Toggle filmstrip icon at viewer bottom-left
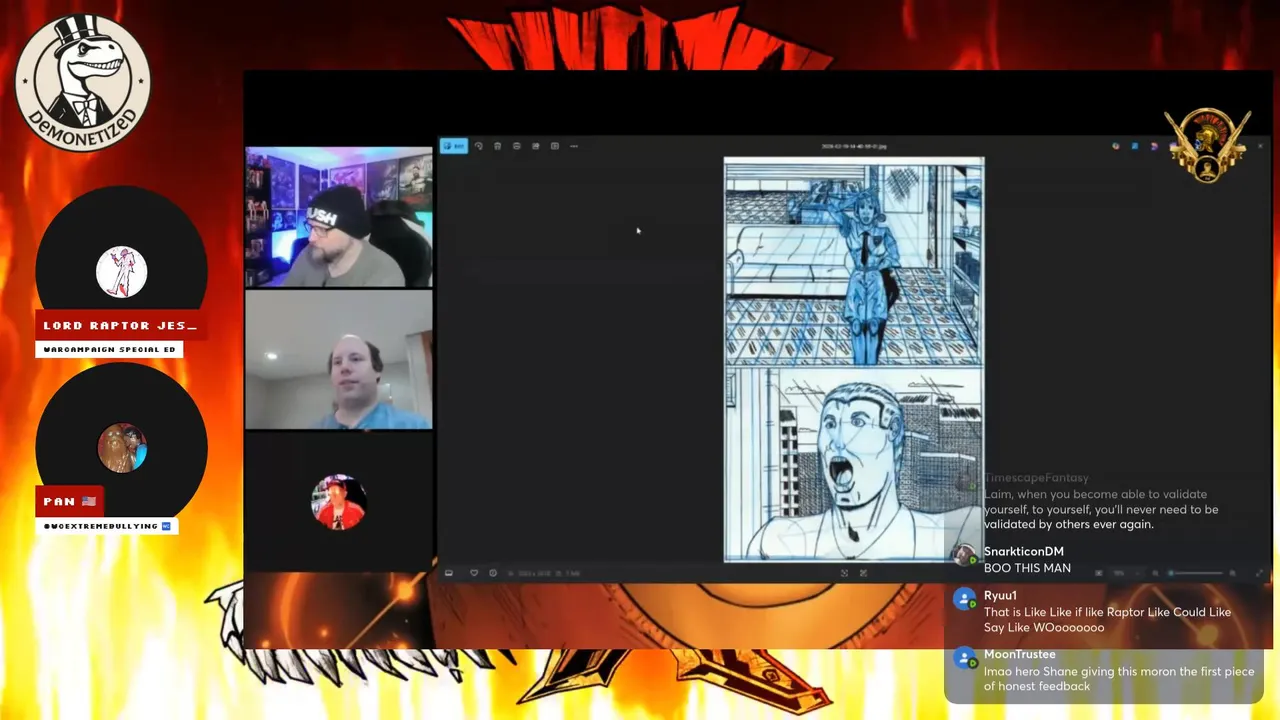1280x720 pixels. point(449,573)
